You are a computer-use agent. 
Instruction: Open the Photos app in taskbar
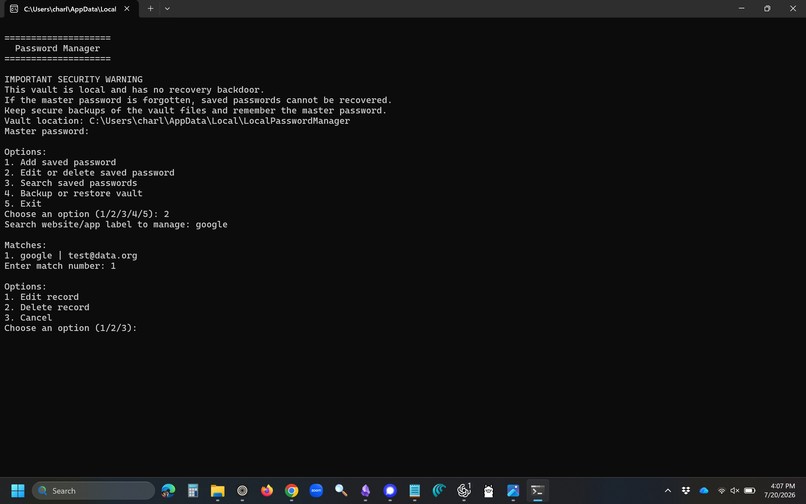pyautogui.click(x=513, y=491)
